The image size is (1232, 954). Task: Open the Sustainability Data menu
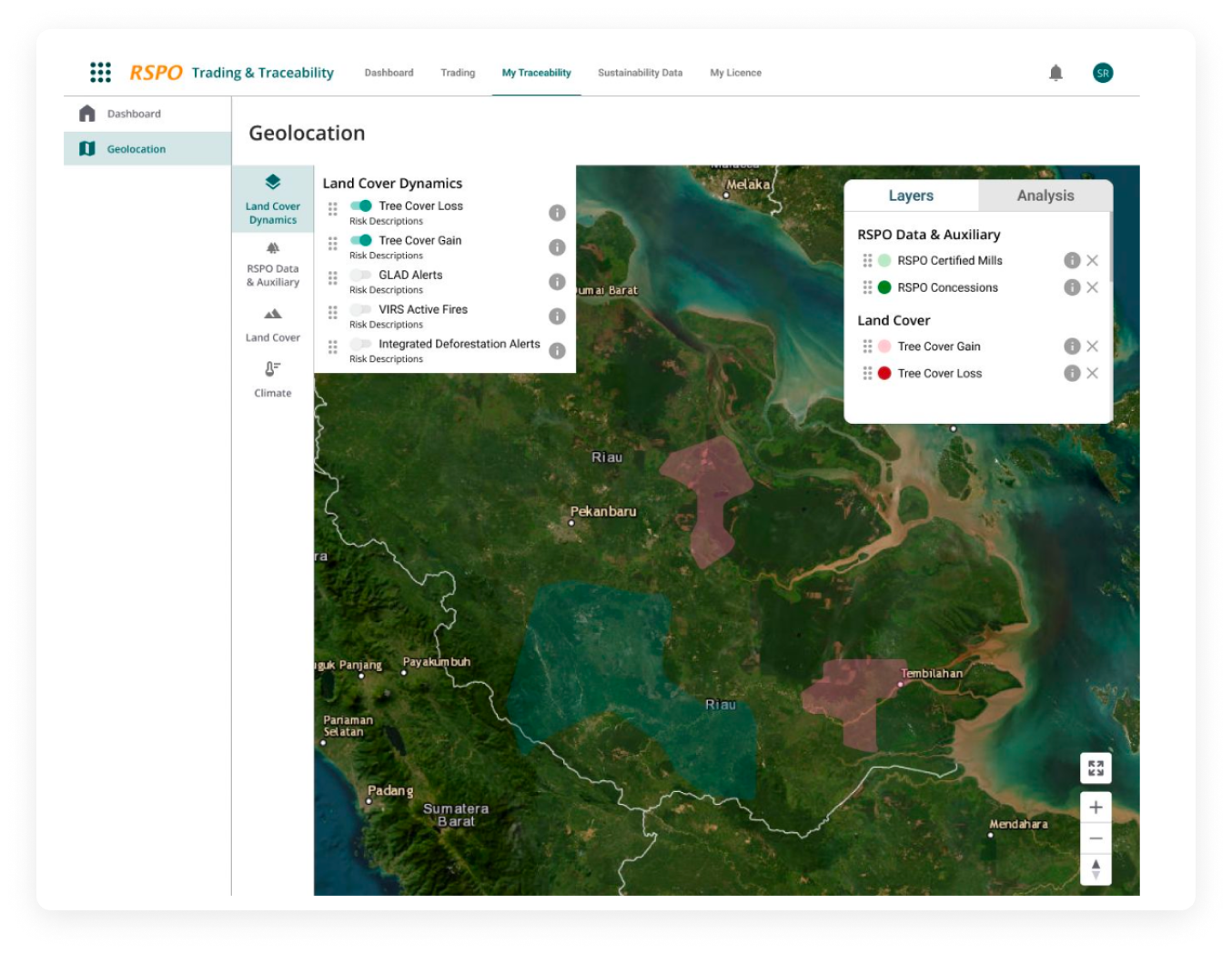click(x=640, y=73)
